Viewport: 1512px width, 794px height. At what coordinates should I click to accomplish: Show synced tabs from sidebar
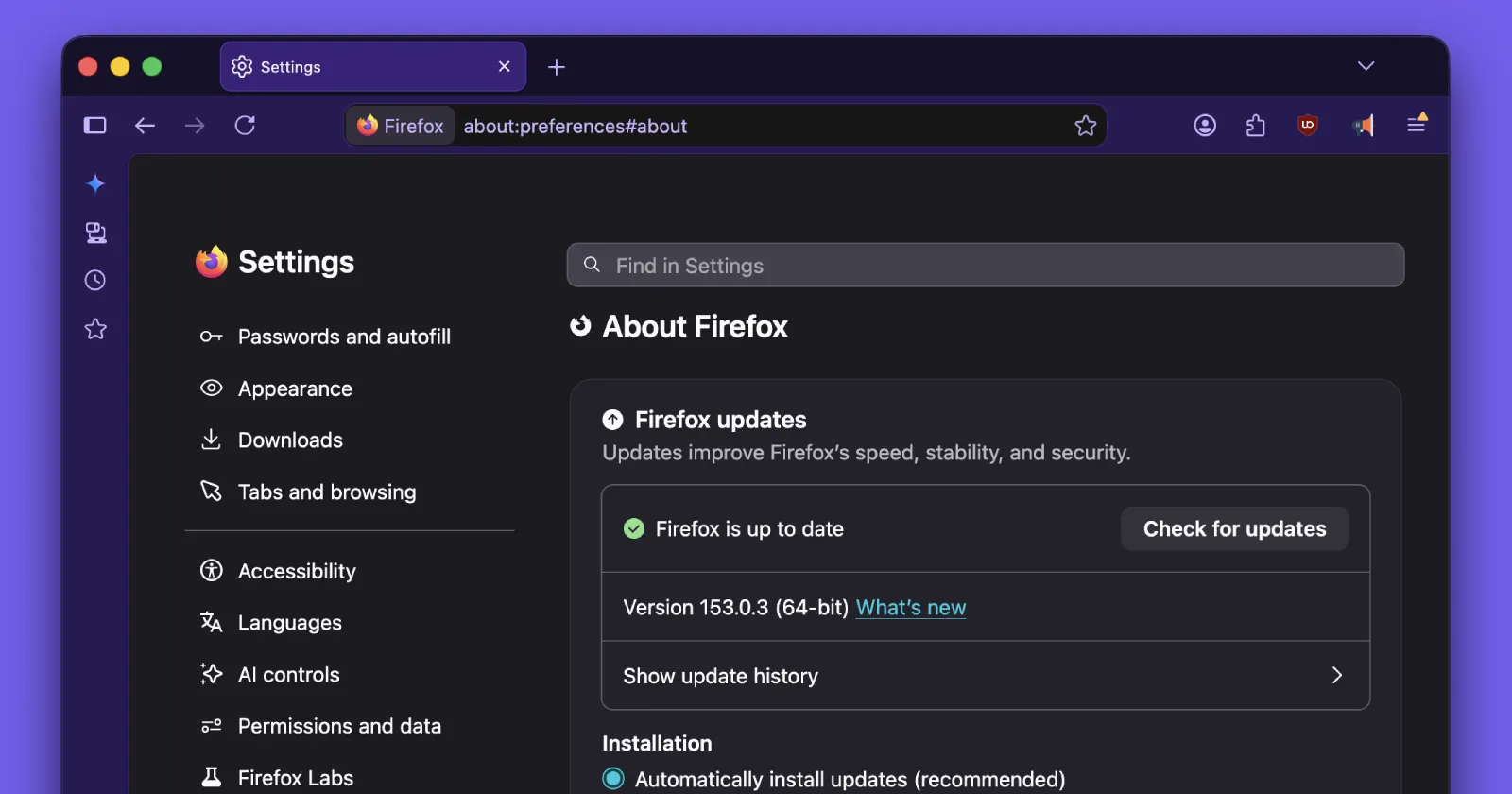[95, 233]
